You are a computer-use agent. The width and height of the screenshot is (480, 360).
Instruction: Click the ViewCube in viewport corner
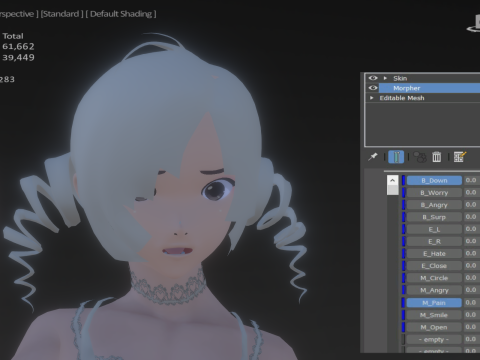click(474, 24)
